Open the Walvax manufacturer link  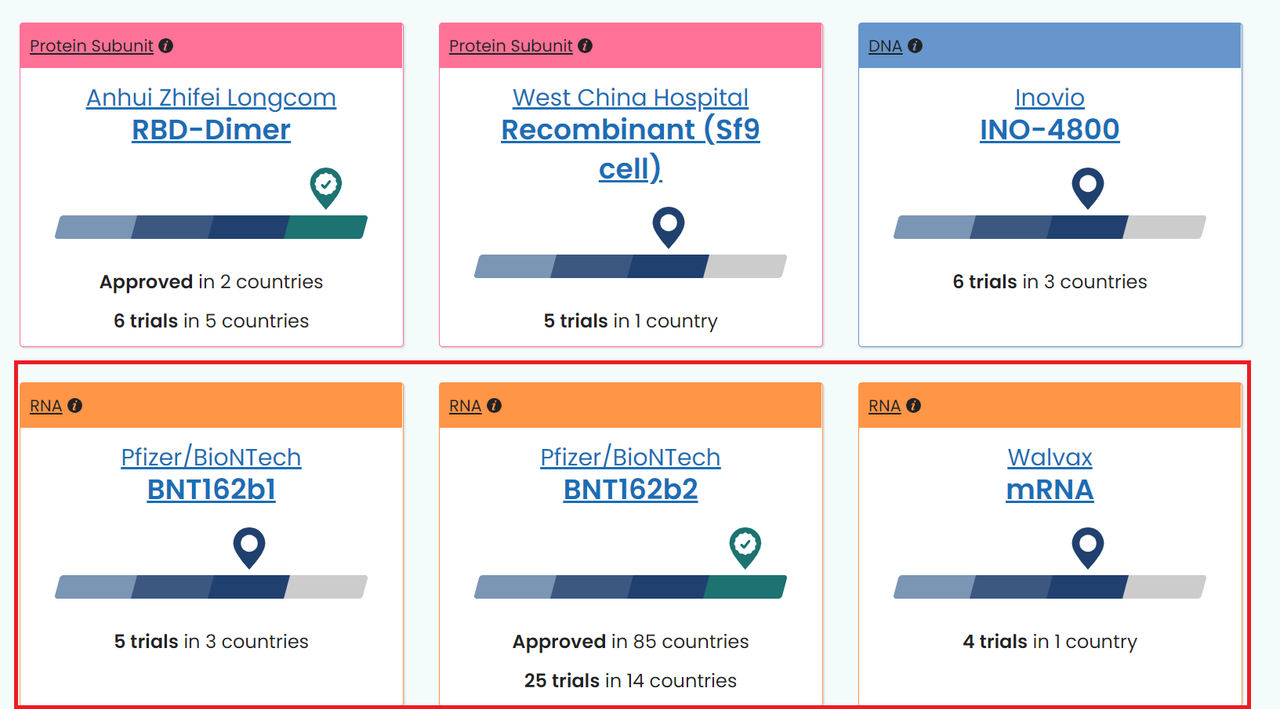[1050, 458]
